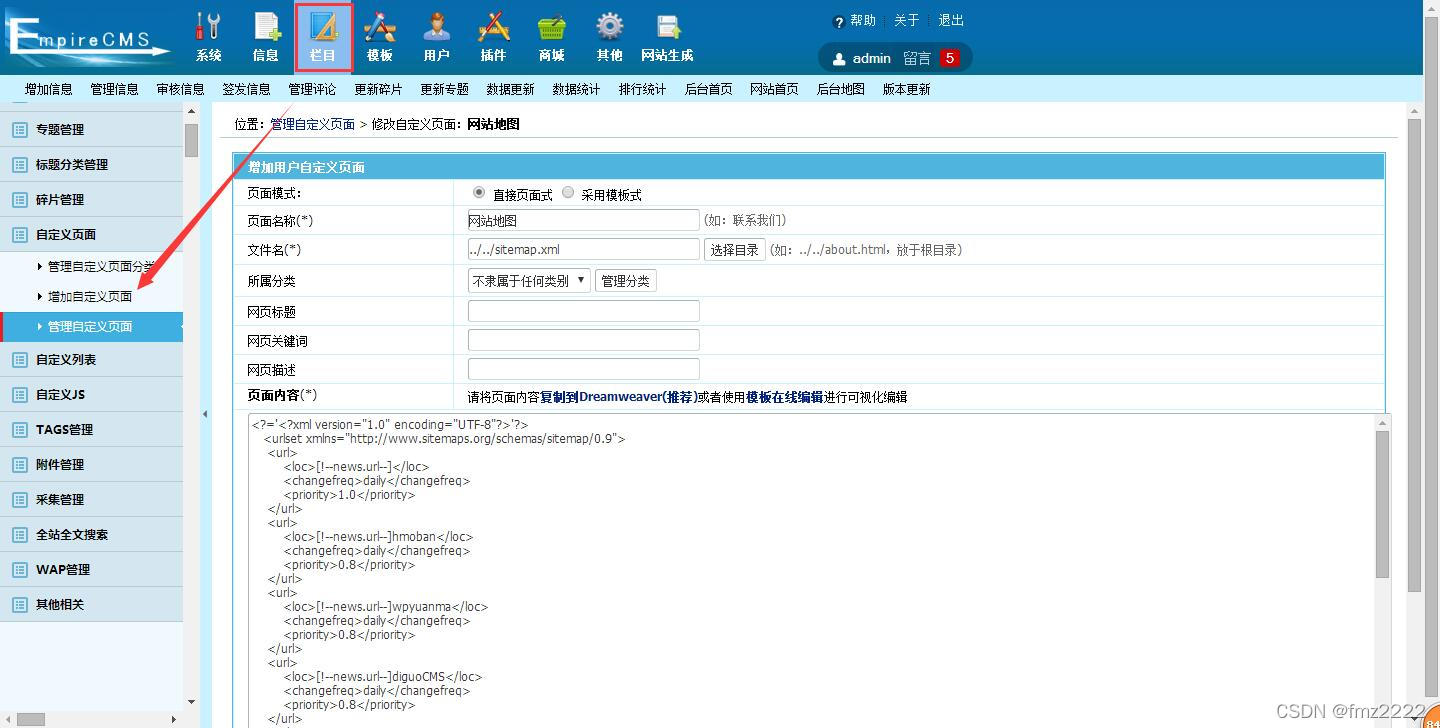Open the 信息 information icon
Screen dimensions: 1440x728
[266, 37]
